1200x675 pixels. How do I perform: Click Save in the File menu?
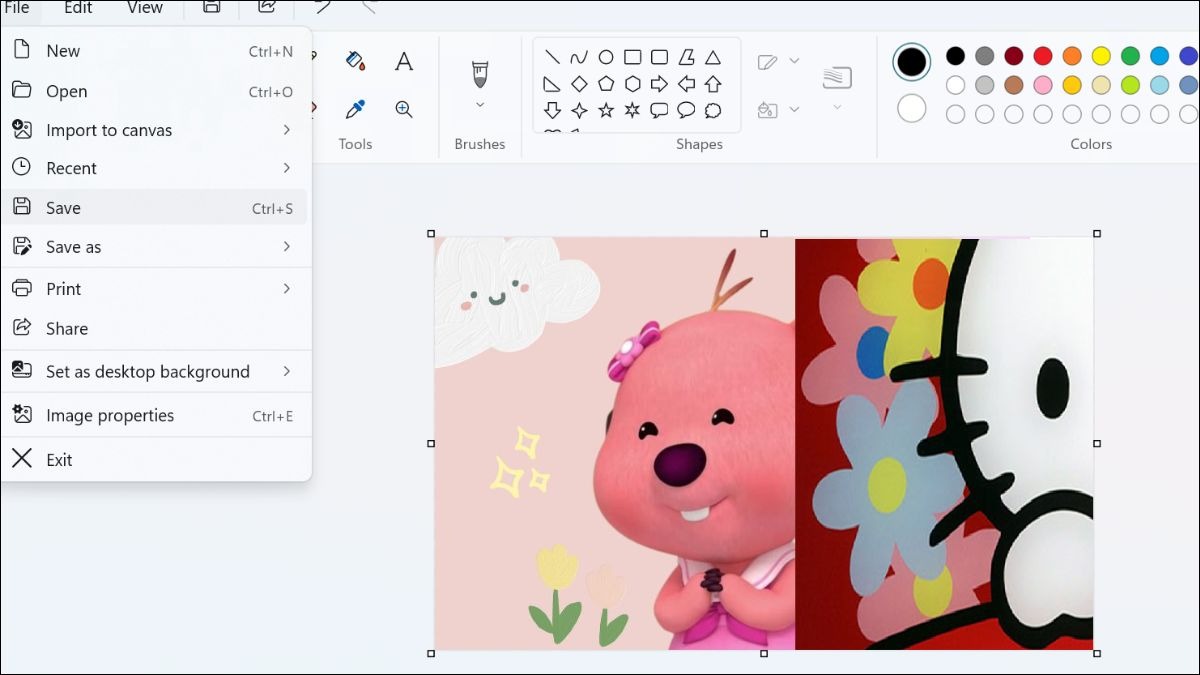(x=155, y=208)
